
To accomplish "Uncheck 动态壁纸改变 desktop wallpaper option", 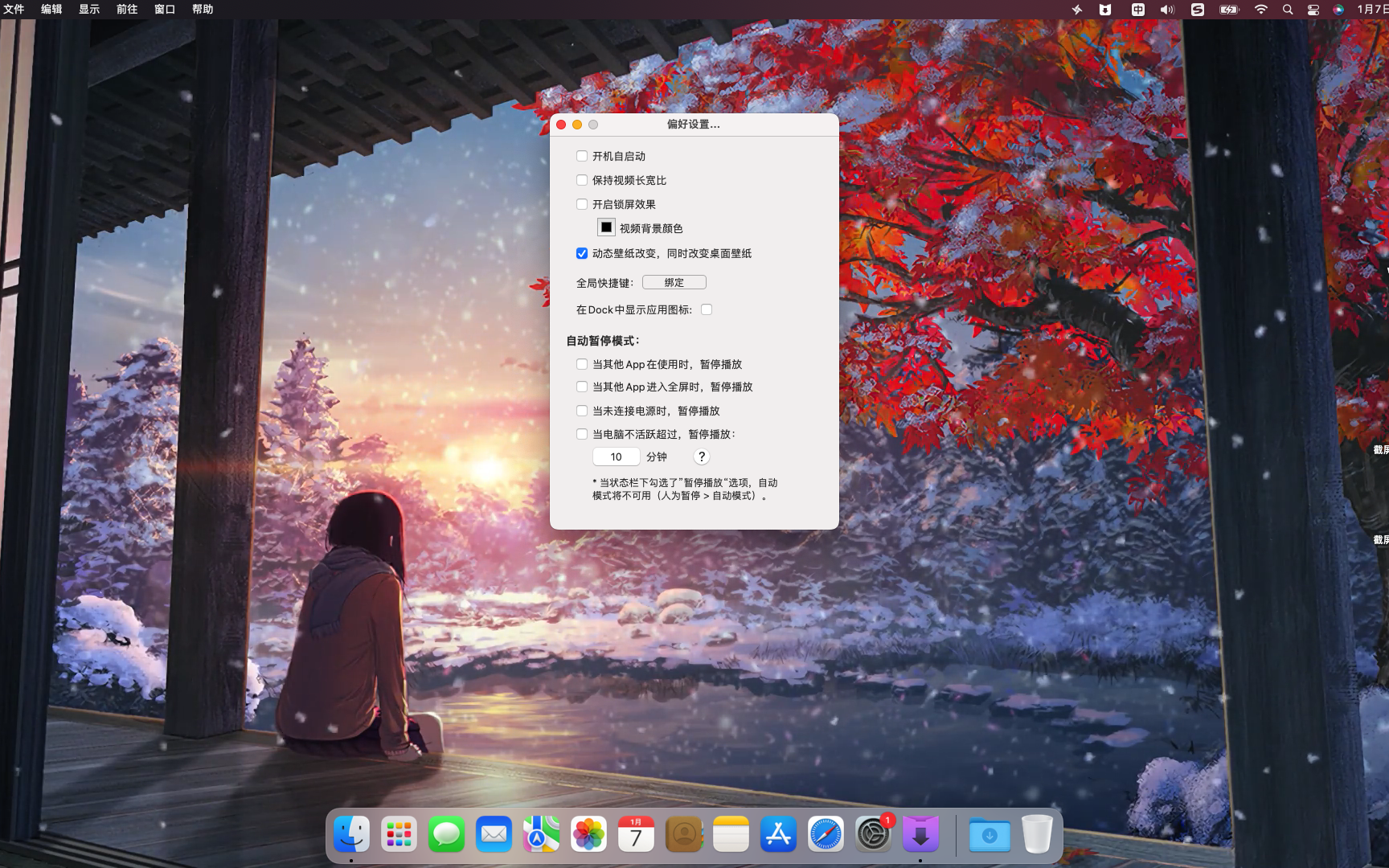I will coord(582,253).
